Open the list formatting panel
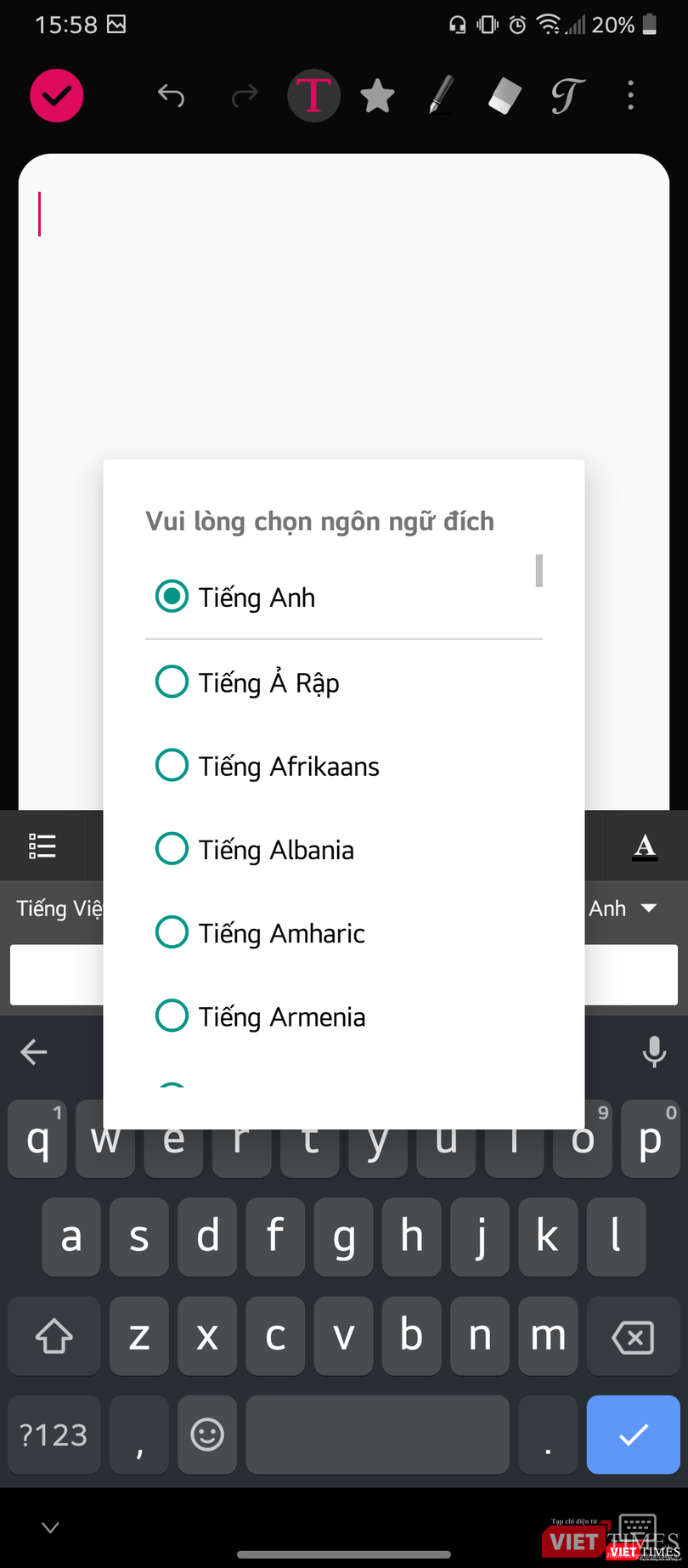 42,846
